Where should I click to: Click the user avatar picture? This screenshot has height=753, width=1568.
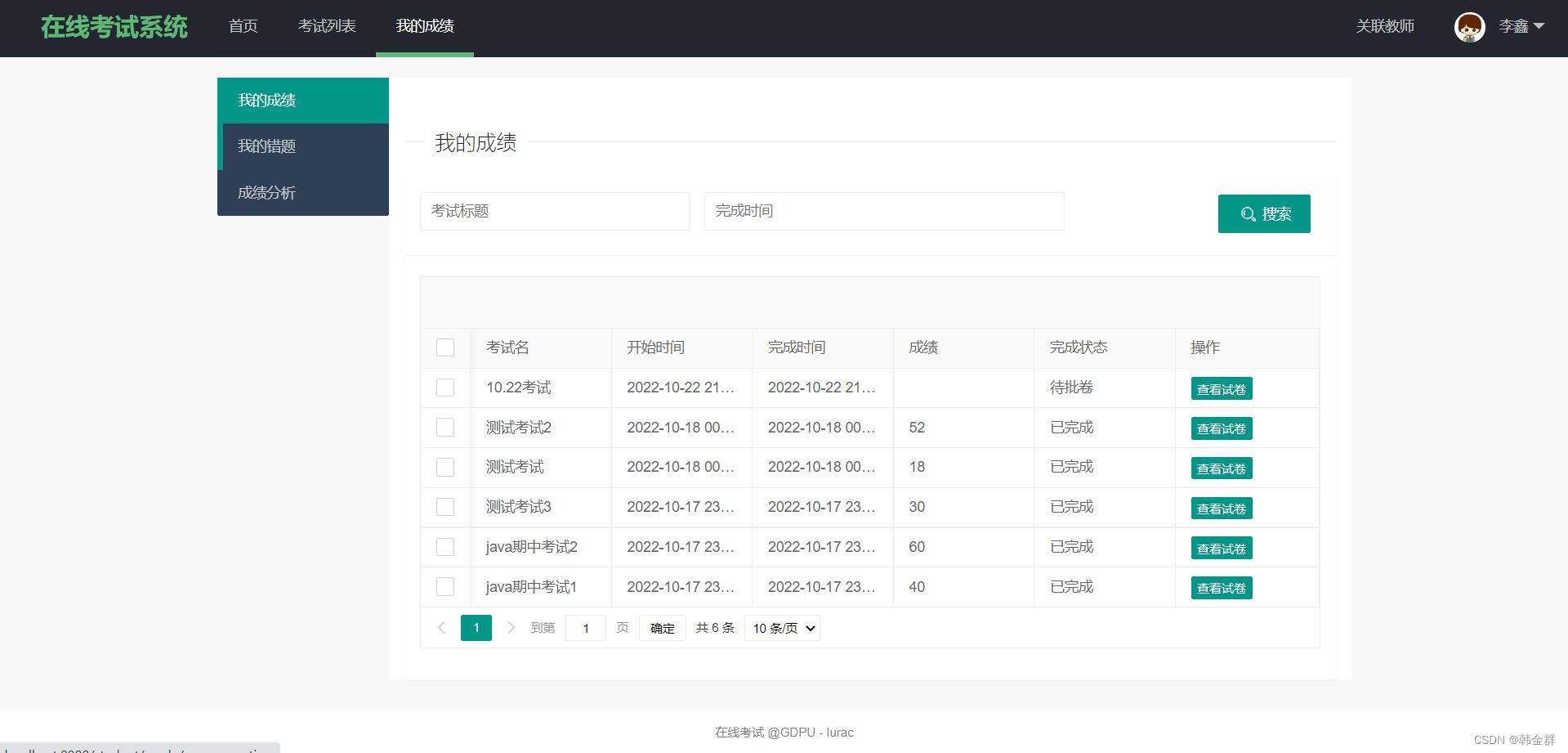(x=1469, y=27)
